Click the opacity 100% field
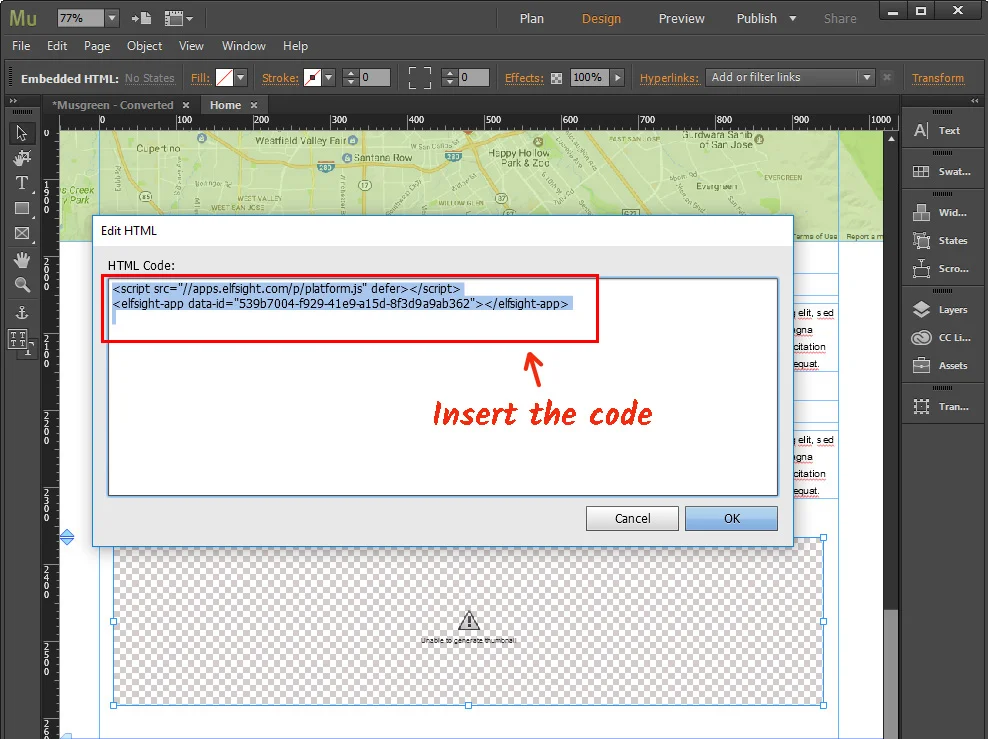988x739 pixels. point(590,77)
